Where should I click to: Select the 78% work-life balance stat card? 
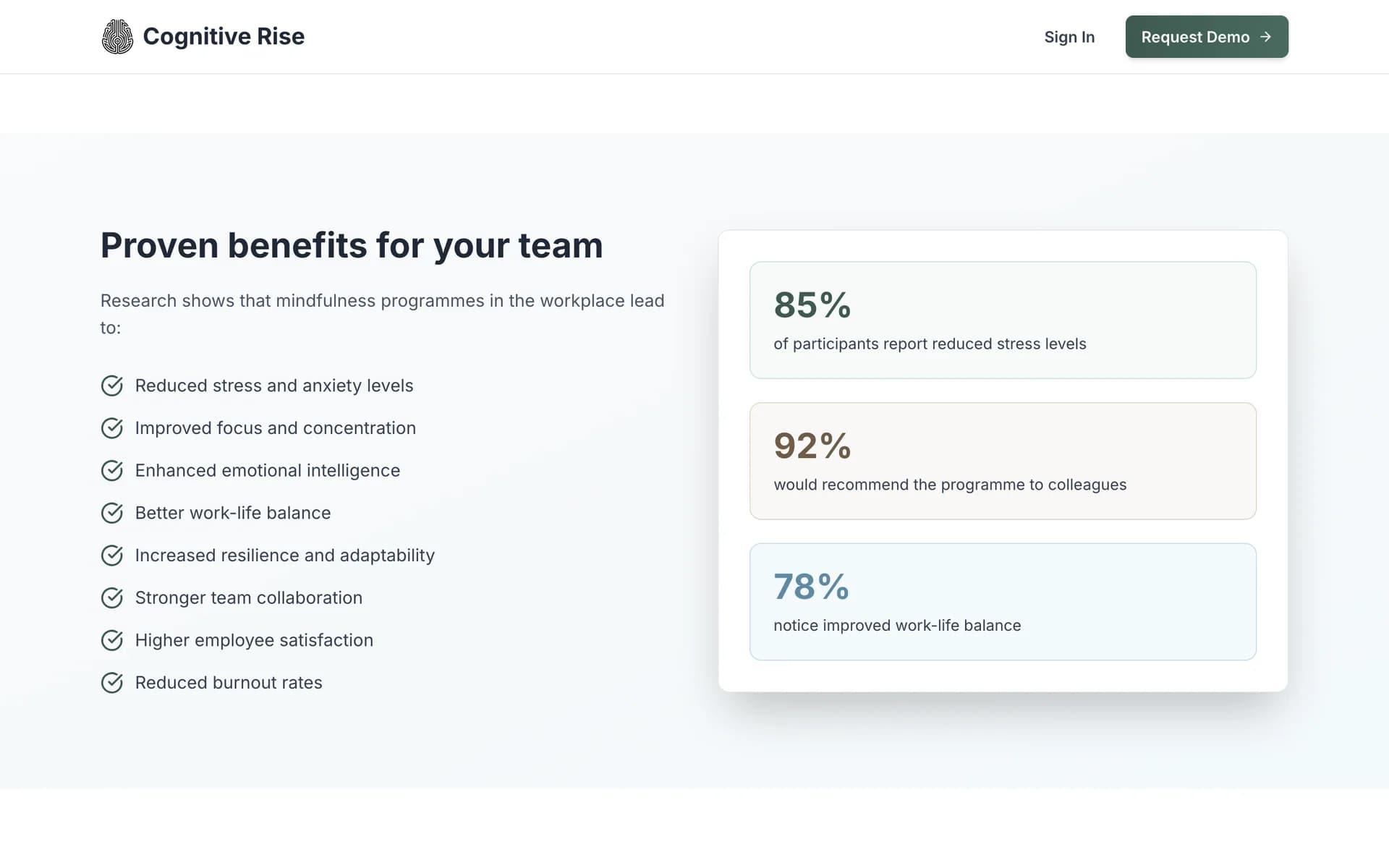point(1003,602)
